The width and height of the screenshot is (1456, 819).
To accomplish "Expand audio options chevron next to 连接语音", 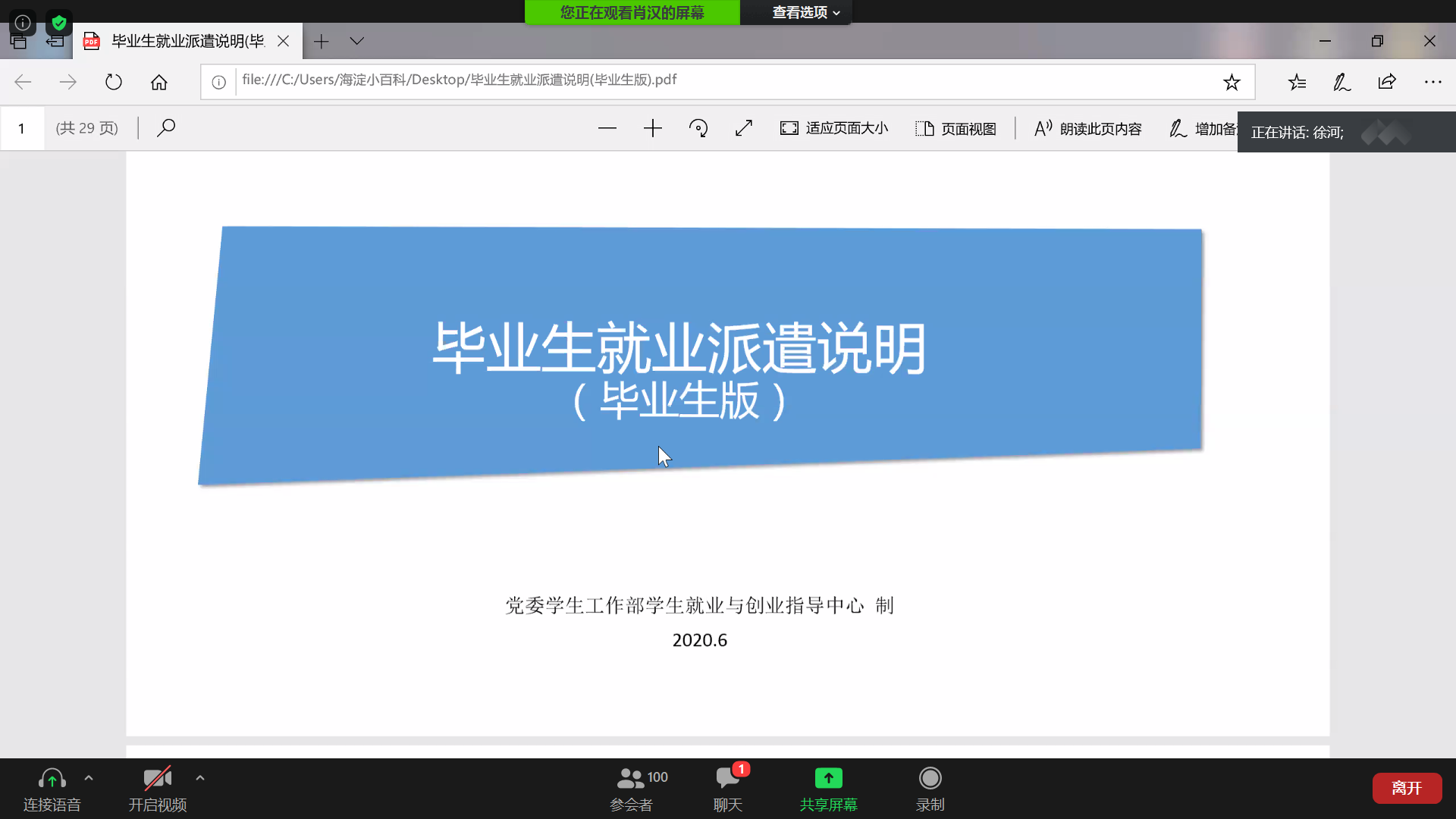I will pos(89,777).
